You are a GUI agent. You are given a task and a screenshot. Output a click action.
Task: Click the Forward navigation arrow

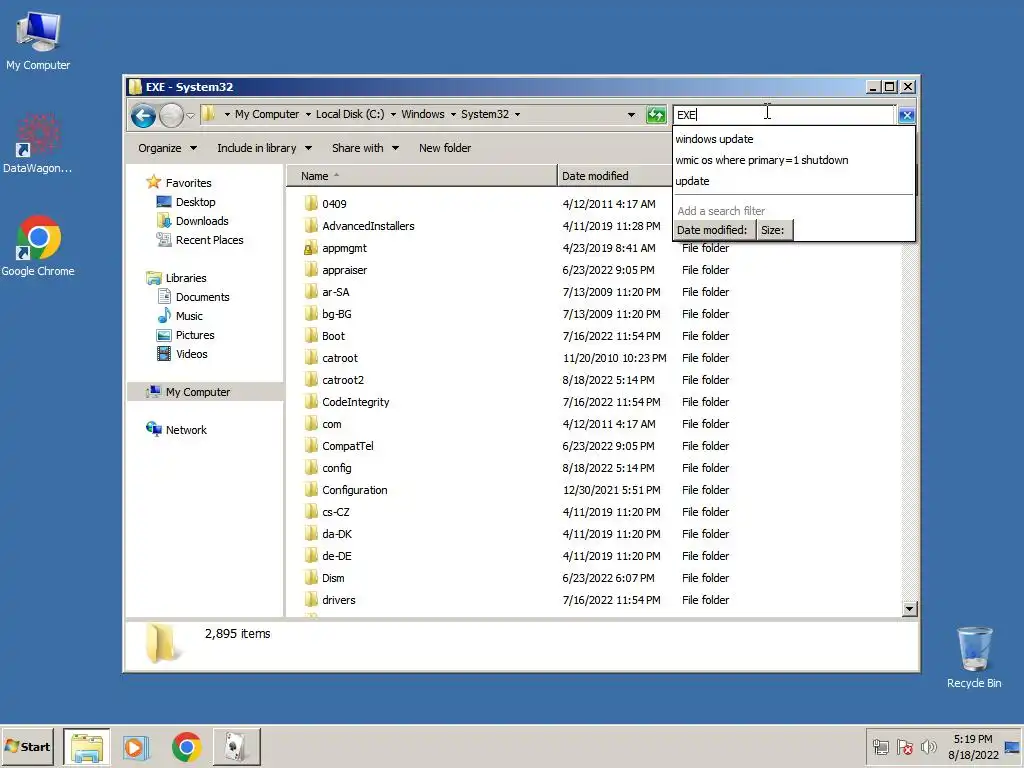(x=171, y=116)
